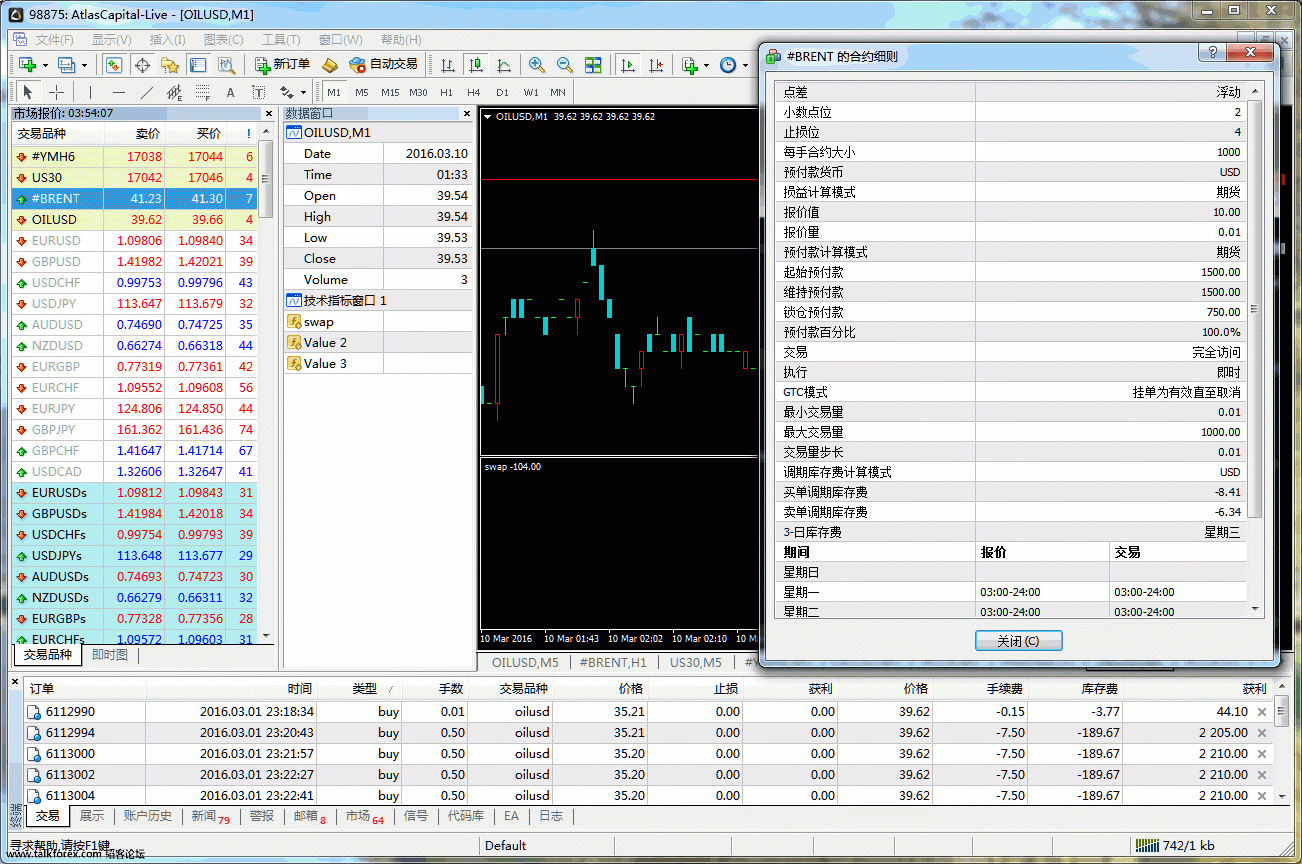Open the 邮箱 tab in terminal
1302x864 pixels.
(309, 816)
